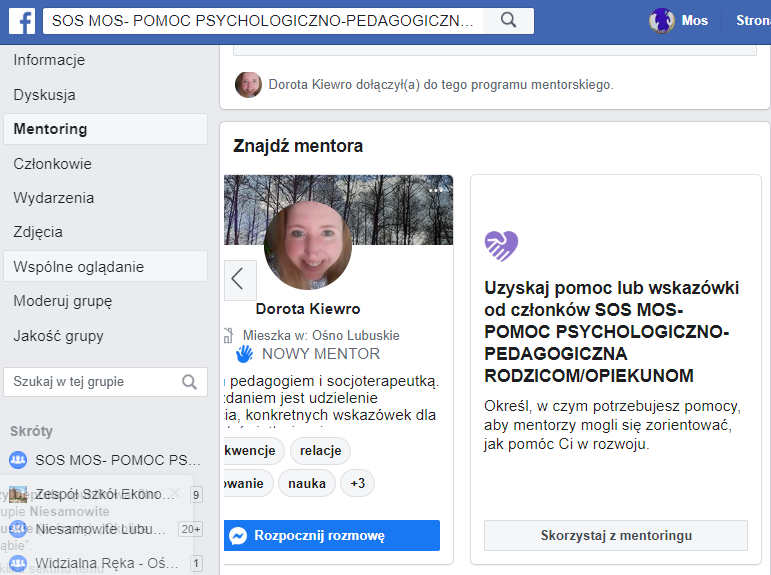The image size is (771, 575).
Task: Click Dorota Kiewro's small avatar in activity feed
Action: pyautogui.click(x=248, y=85)
